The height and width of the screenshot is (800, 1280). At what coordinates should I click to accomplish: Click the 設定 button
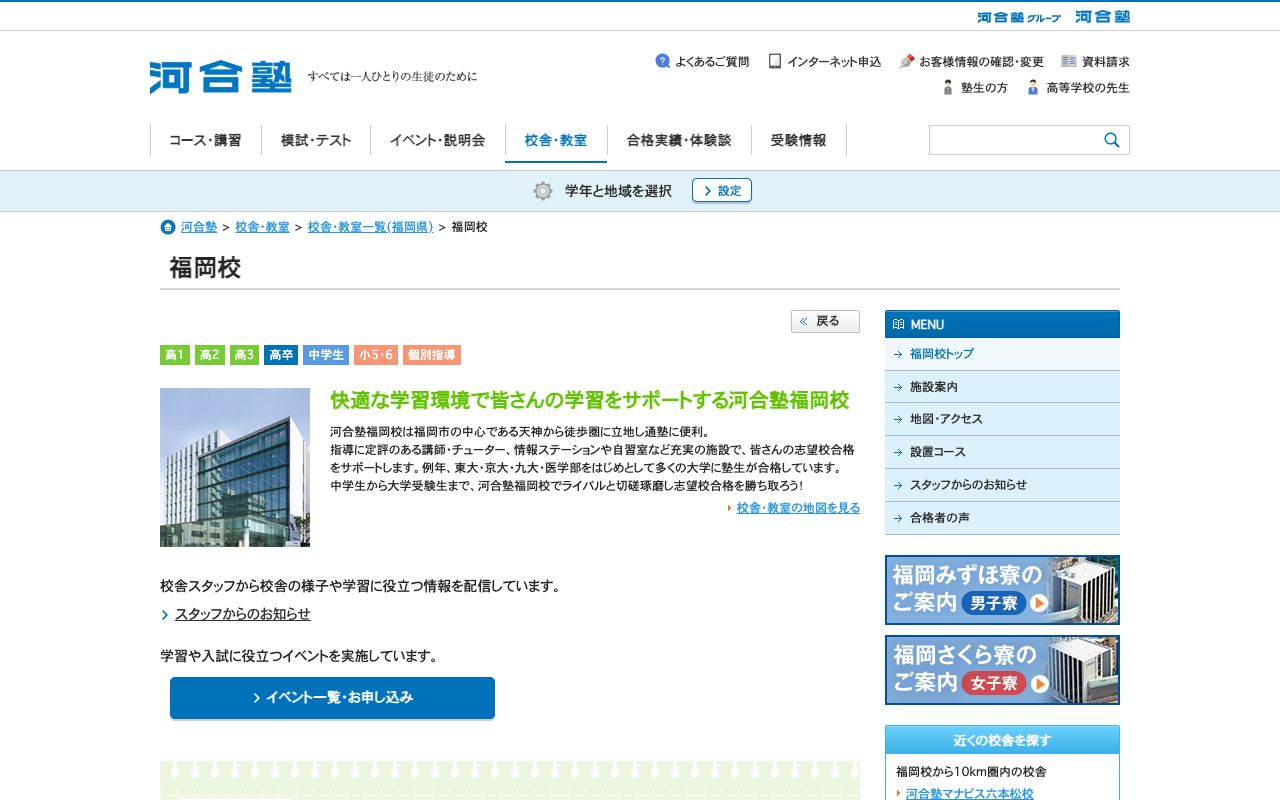722,190
